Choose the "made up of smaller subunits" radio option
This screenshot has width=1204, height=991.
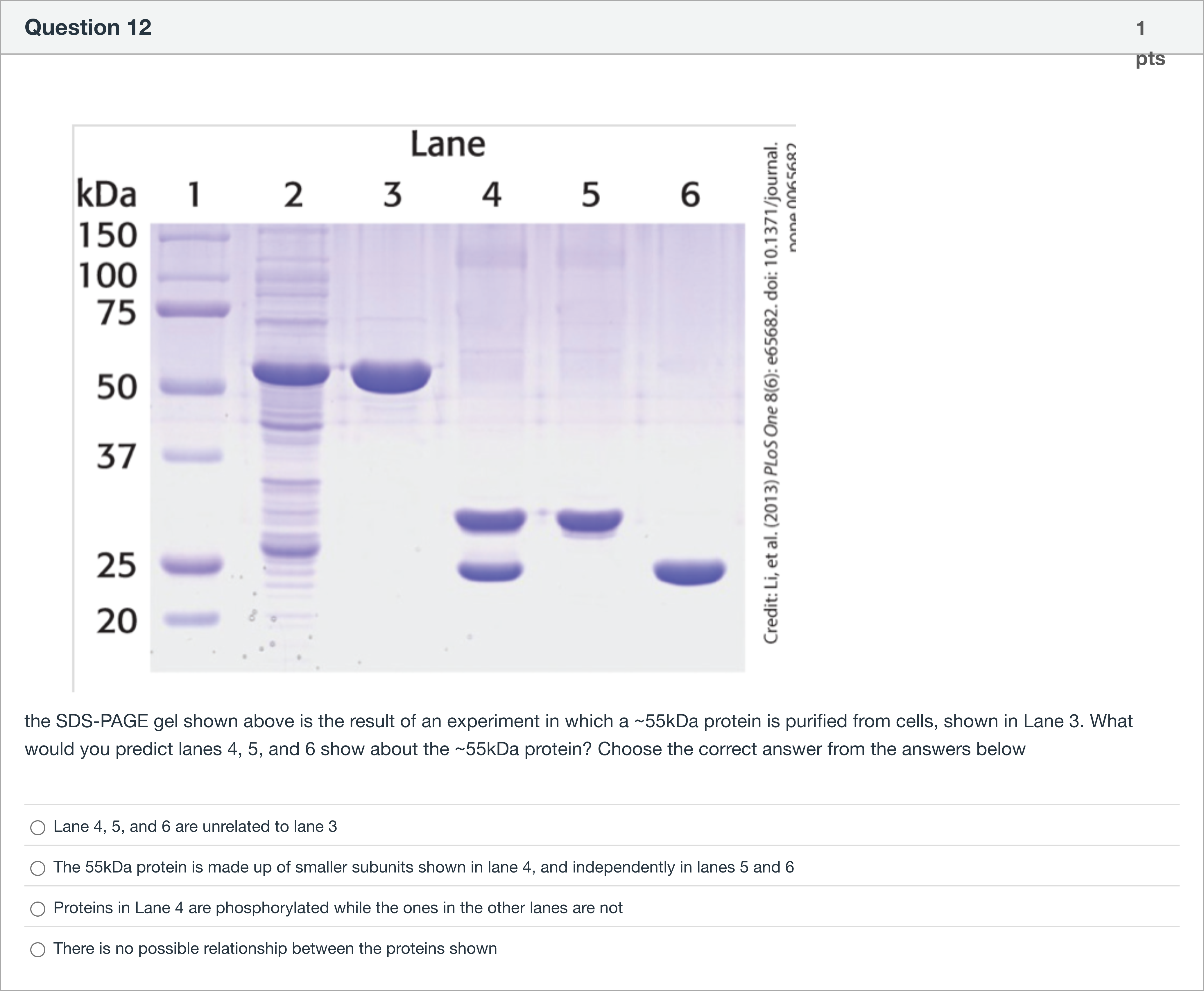(x=38, y=868)
